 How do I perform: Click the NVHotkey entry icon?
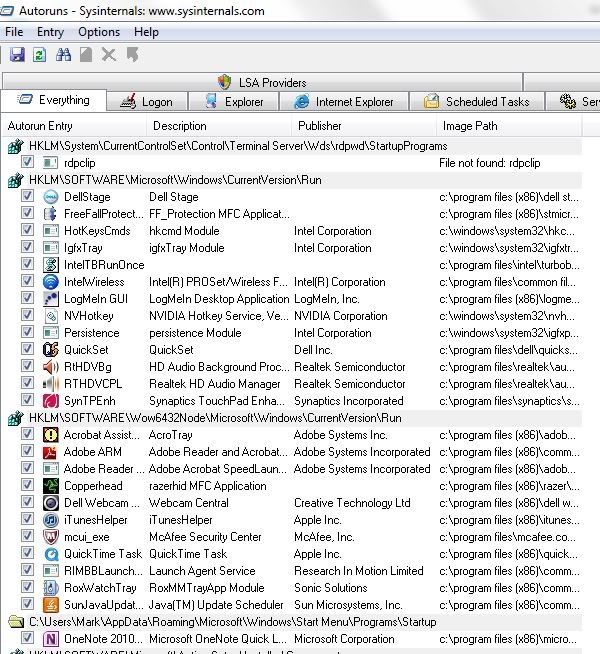click(51, 316)
